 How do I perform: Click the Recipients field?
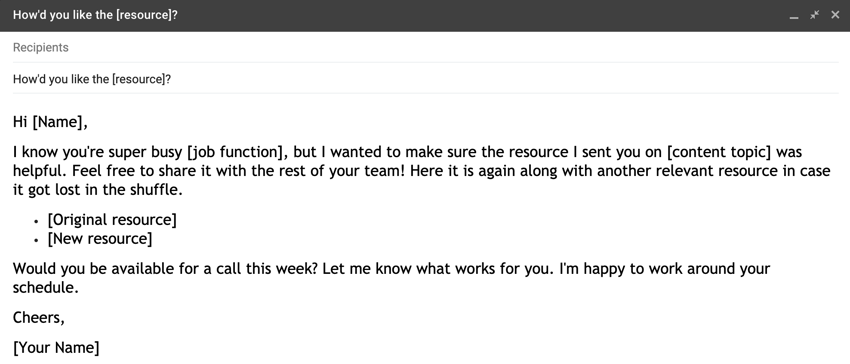(x=426, y=48)
